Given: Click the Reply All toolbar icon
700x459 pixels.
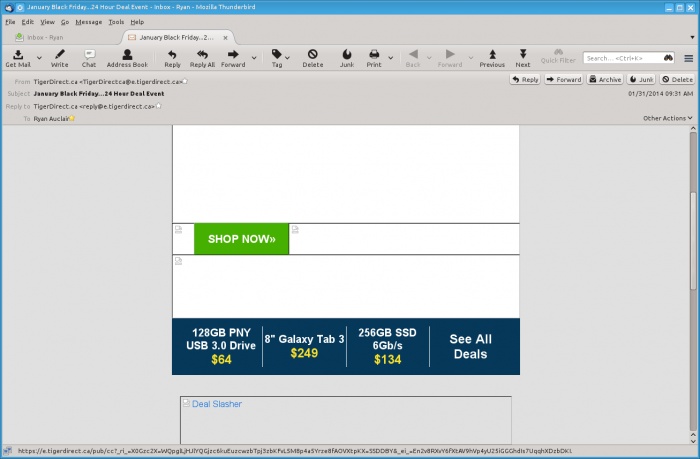Looking at the screenshot, I should (204, 57).
